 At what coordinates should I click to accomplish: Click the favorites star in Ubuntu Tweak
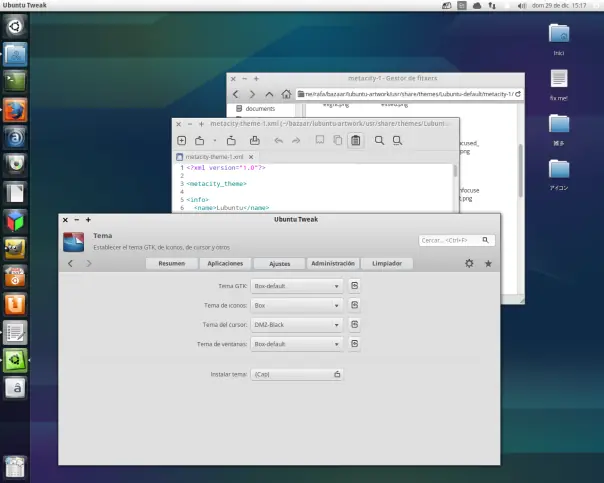coord(488,263)
